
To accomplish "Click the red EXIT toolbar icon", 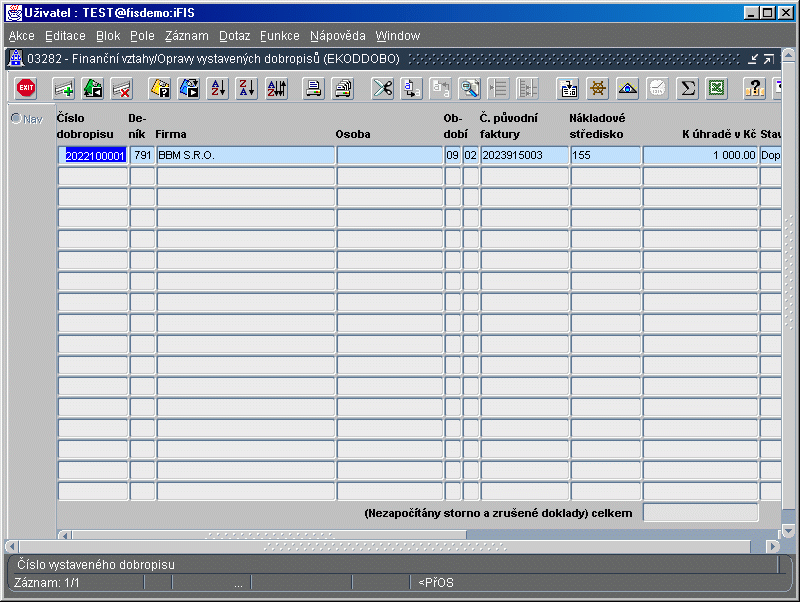I will click(26, 88).
